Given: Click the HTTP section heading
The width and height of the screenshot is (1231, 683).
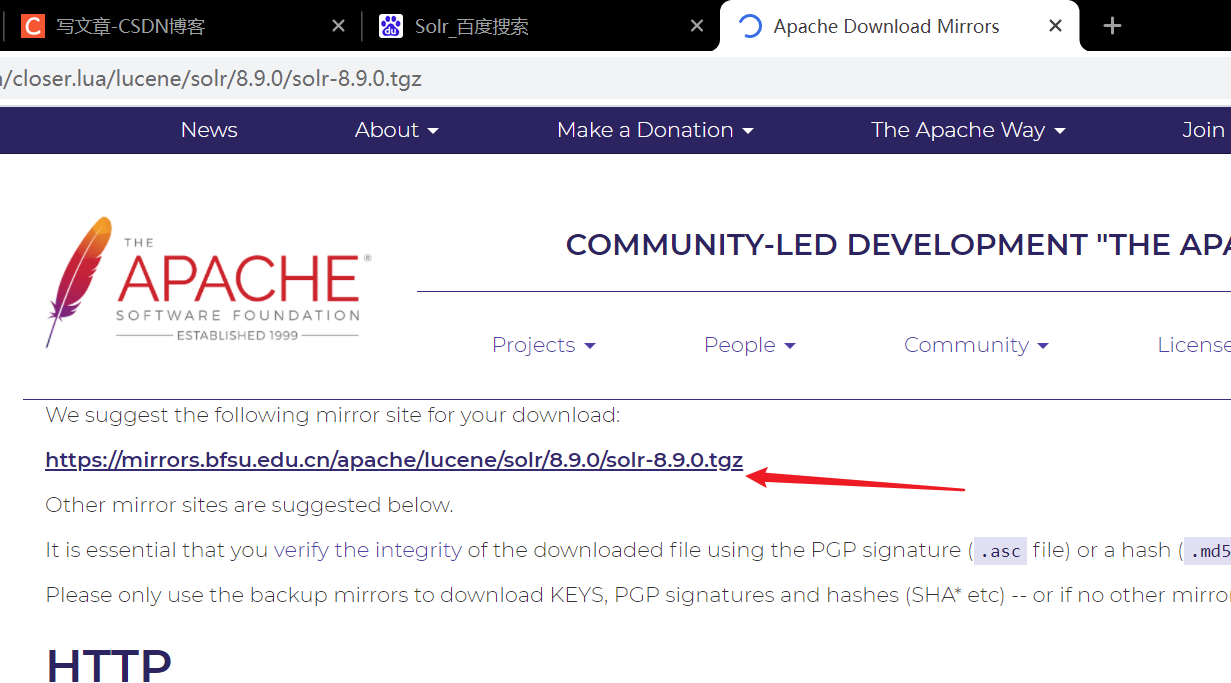Looking at the screenshot, I should [x=108, y=663].
